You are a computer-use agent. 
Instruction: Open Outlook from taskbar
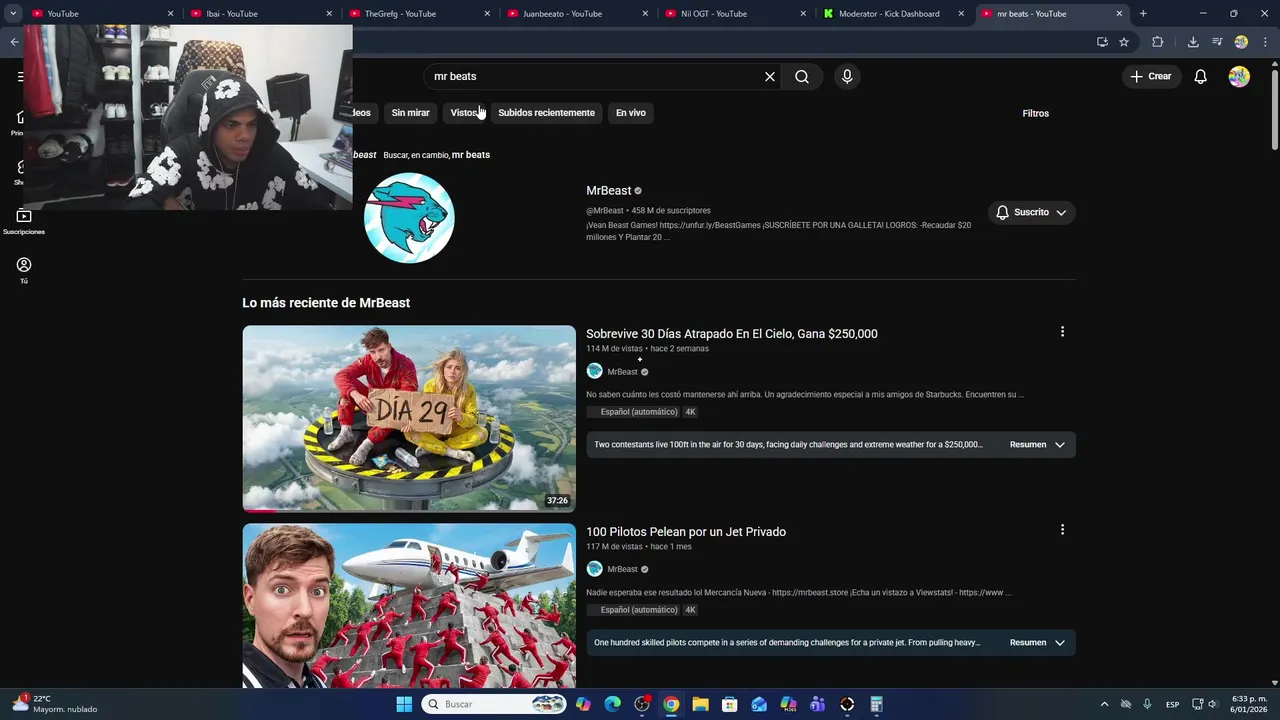coord(759,704)
